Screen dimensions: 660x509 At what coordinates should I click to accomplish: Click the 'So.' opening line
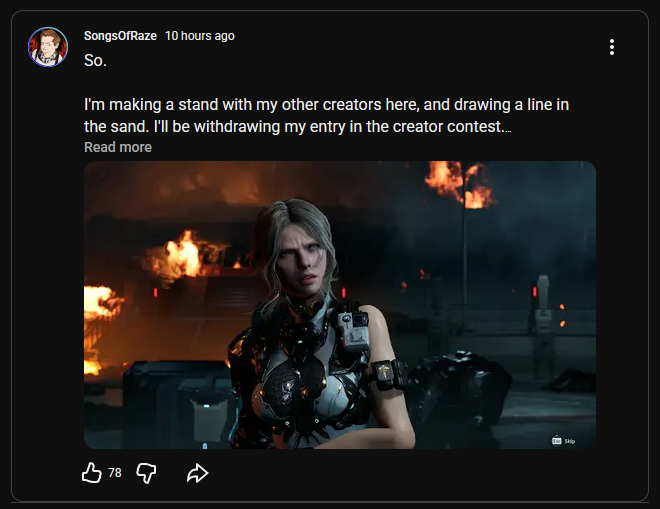pyautogui.click(x=96, y=60)
